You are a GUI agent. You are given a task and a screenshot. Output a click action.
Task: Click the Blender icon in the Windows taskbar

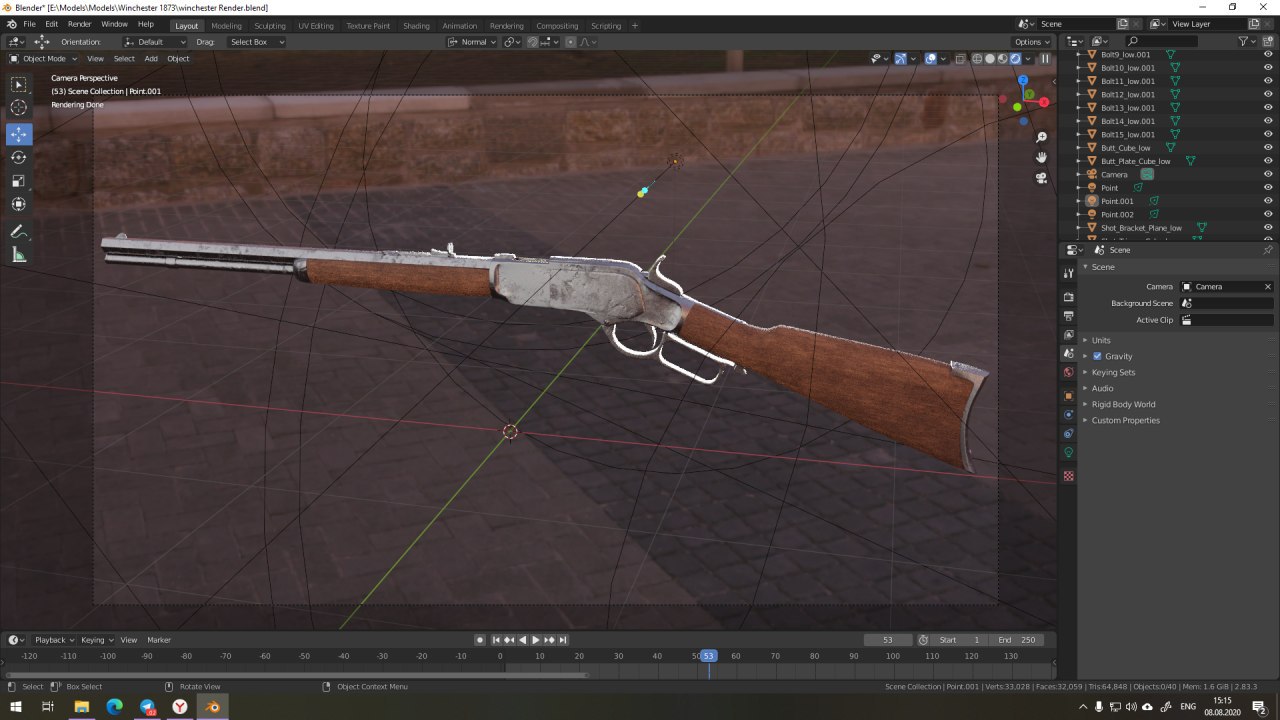coord(213,707)
